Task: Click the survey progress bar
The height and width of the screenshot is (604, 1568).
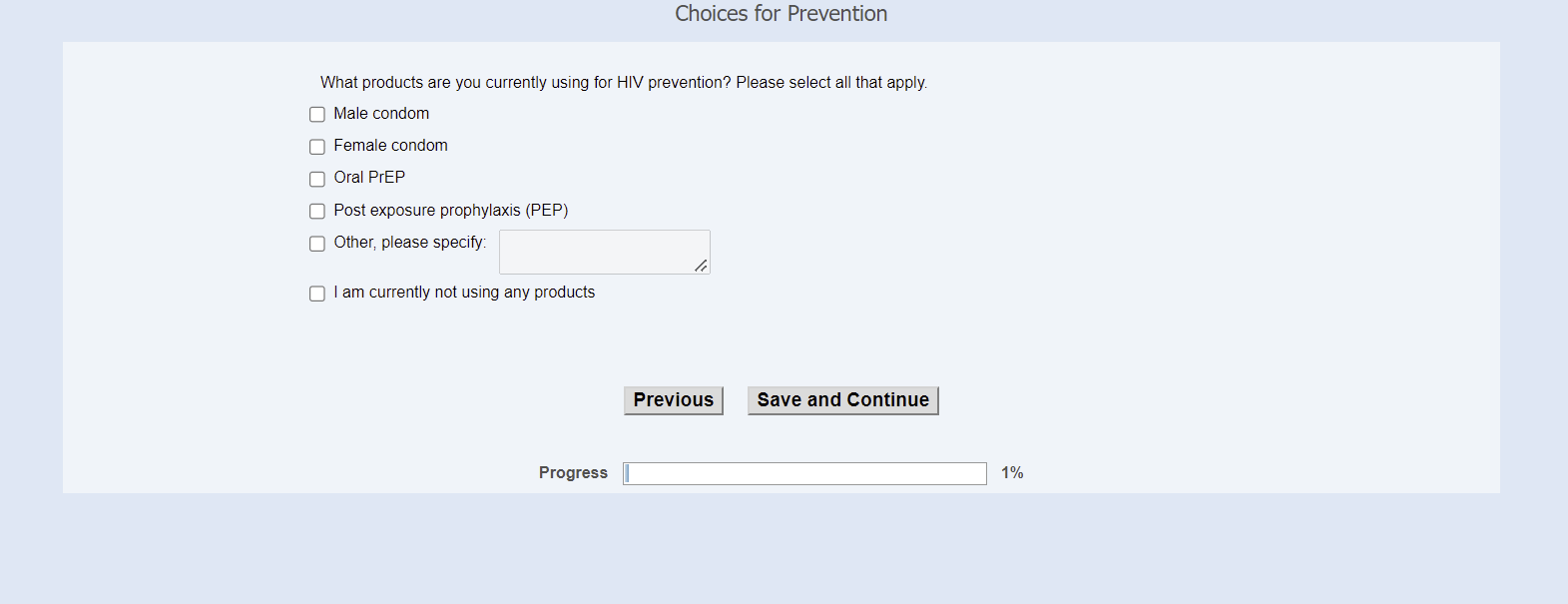Action: pyautogui.click(x=804, y=473)
